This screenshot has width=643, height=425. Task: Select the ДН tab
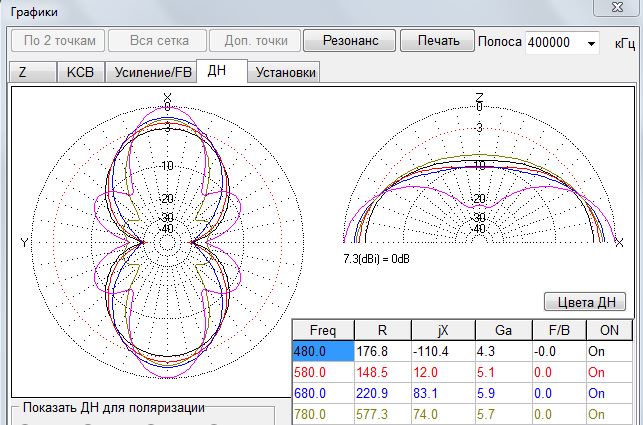(x=219, y=71)
